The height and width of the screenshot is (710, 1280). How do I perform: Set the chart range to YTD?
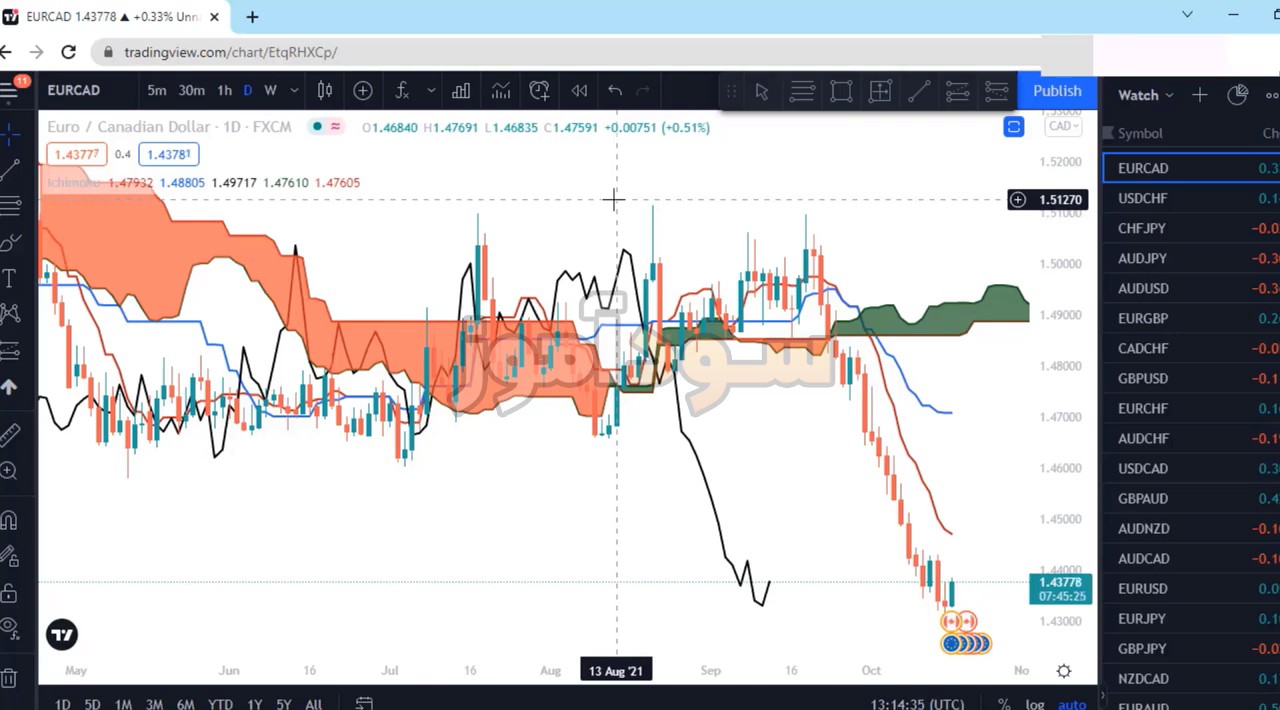coord(220,704)
